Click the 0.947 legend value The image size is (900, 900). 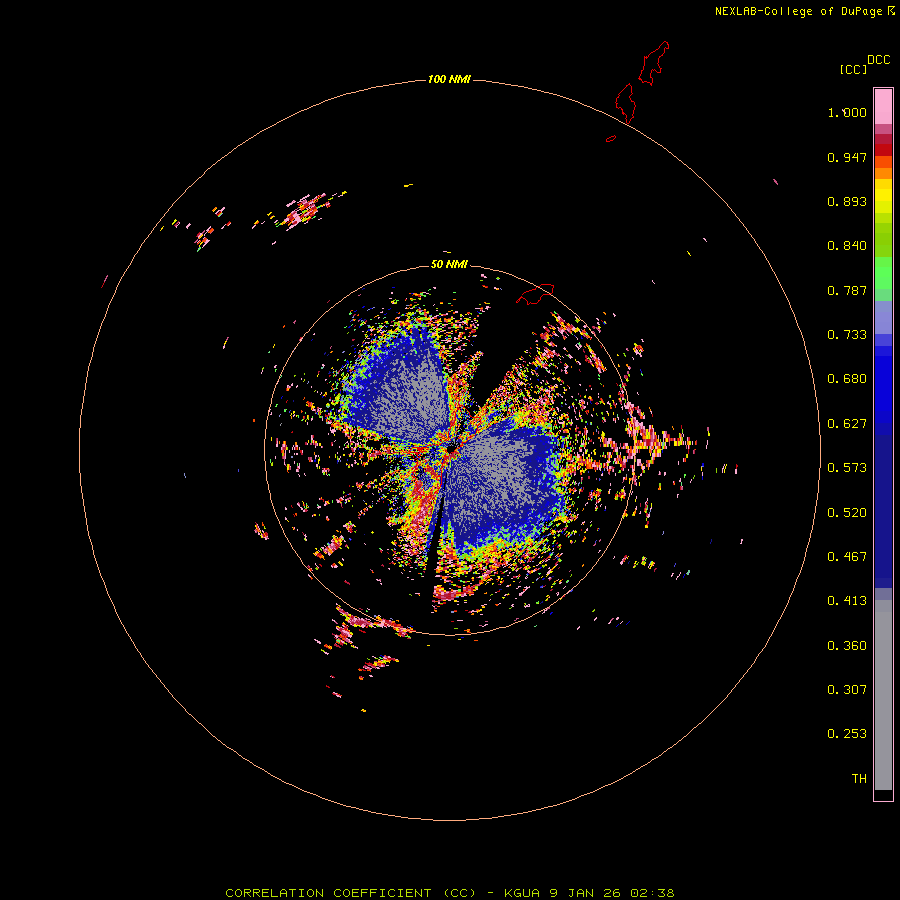coord(847,157)
